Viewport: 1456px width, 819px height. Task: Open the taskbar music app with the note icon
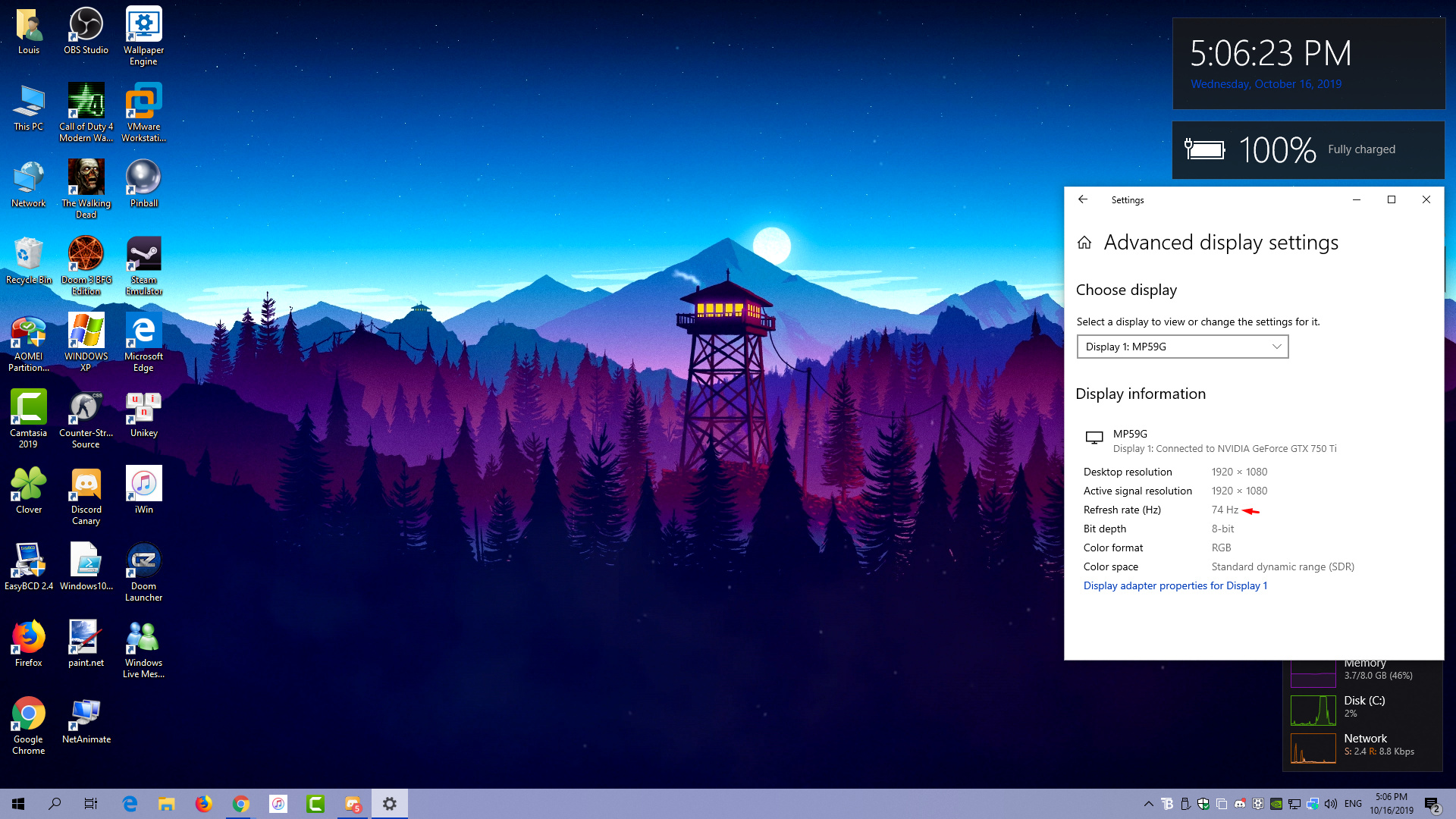tap(278, 804)
